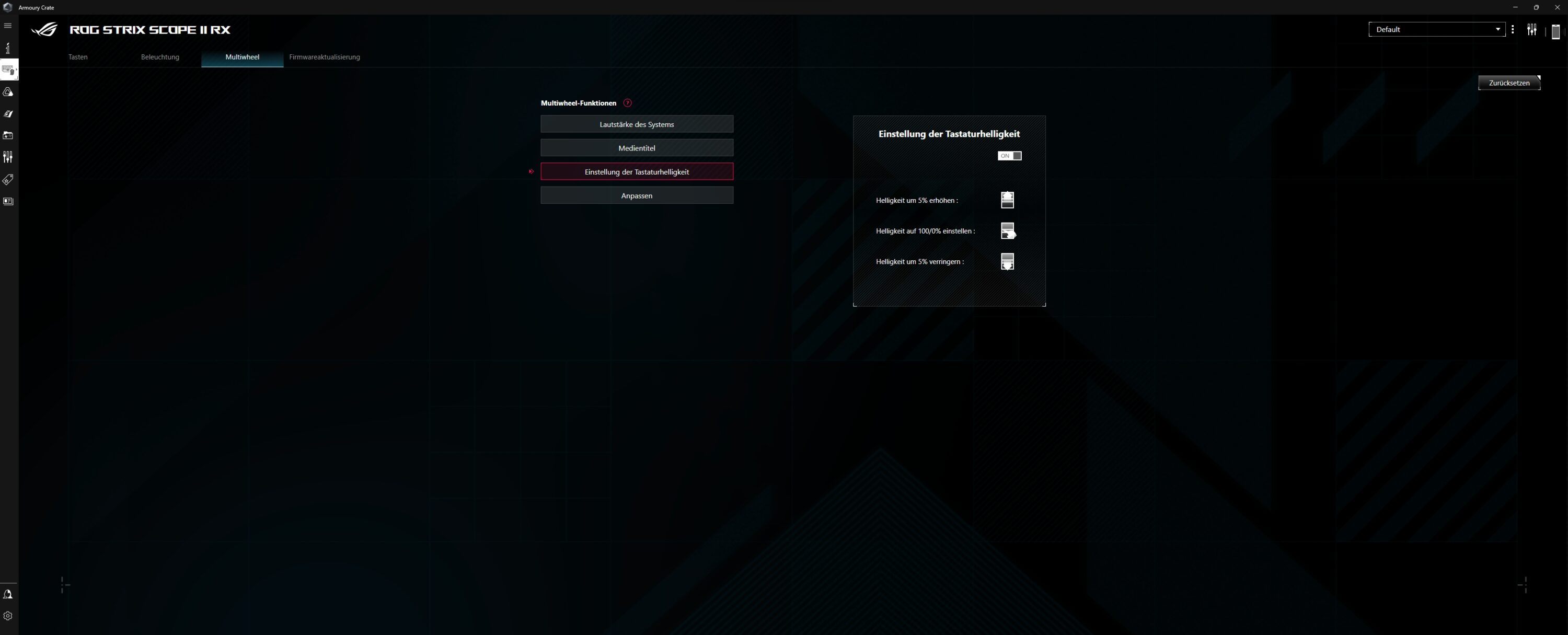Switch to the Beleuchtung tab
Viewport: 1568px width, 635px height.
[x=160, y=57]
